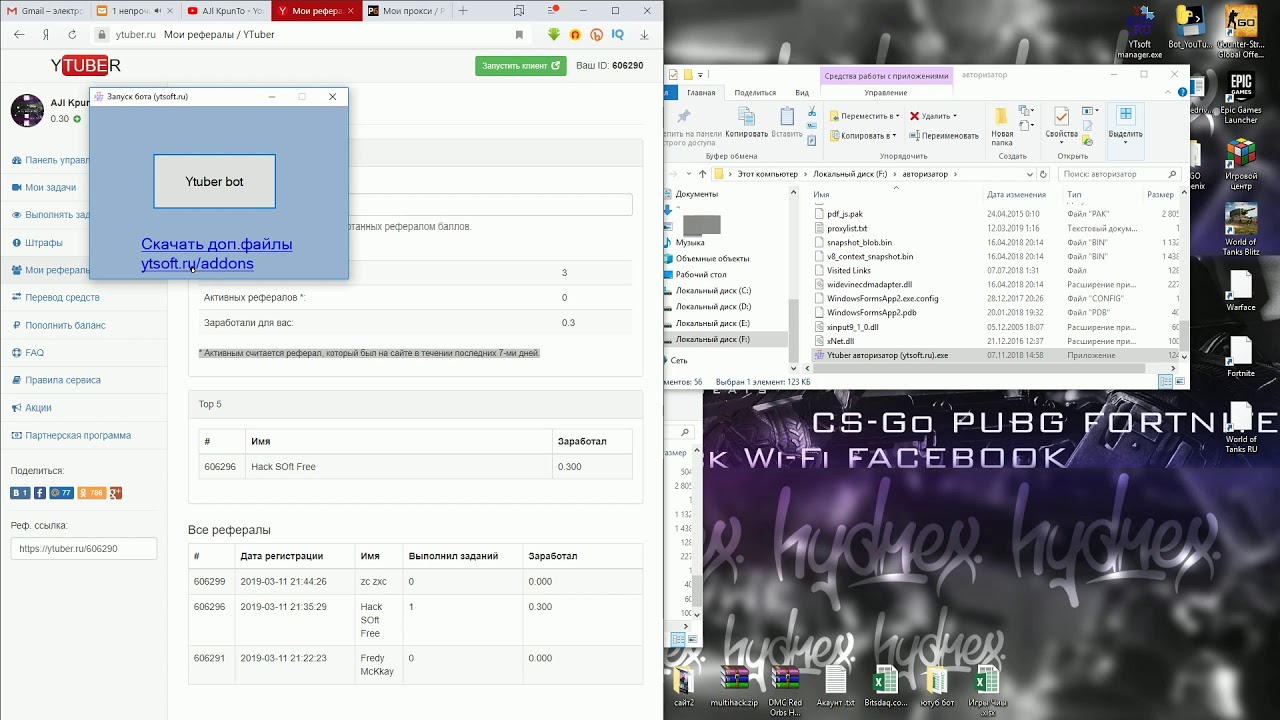The height and width of the screenshot is (720, 1280).
Task: Share via Facebook icon
Action: (x=40, y=493)
